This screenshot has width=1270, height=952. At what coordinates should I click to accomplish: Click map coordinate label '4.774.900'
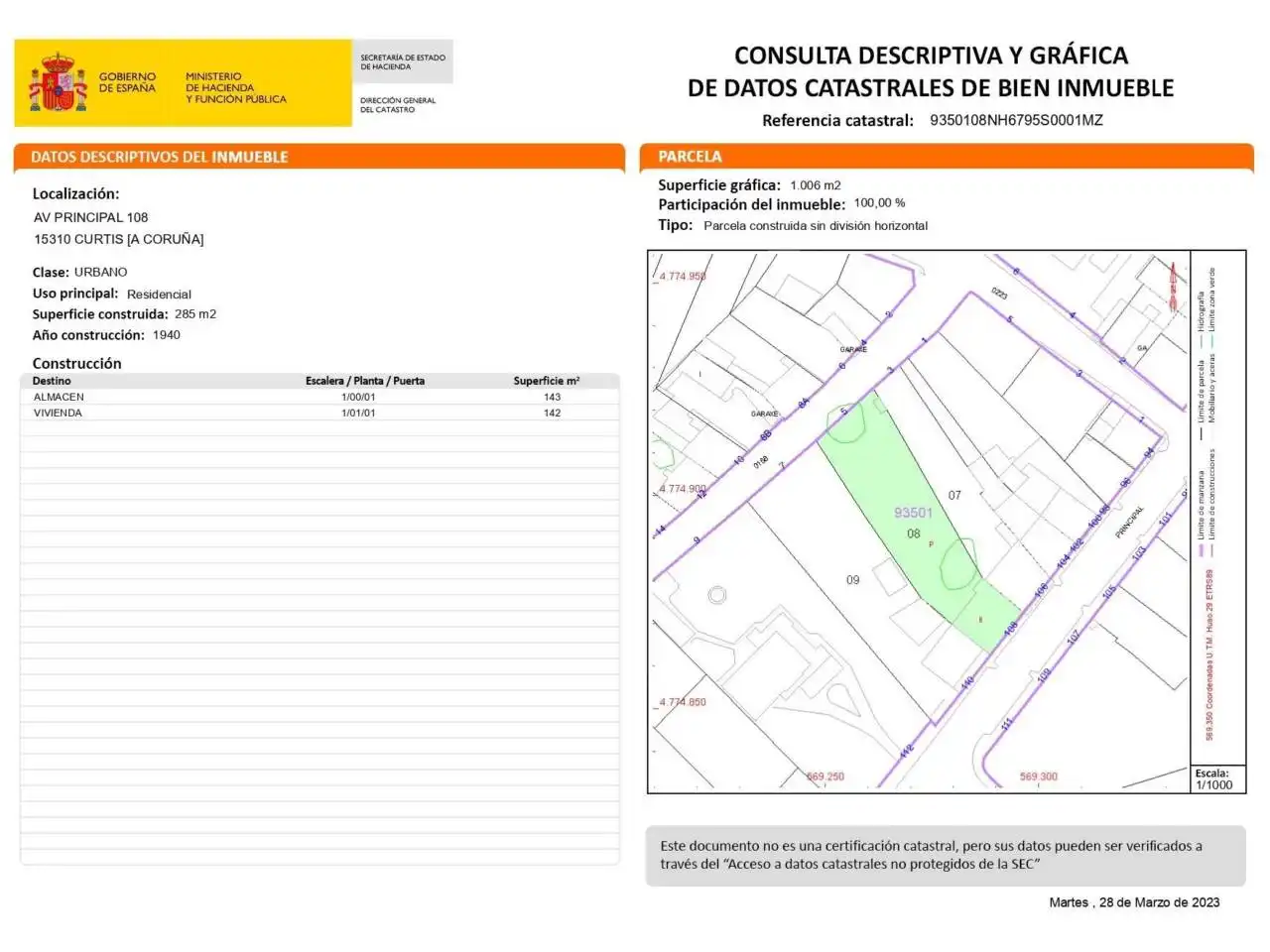[683, 489]
